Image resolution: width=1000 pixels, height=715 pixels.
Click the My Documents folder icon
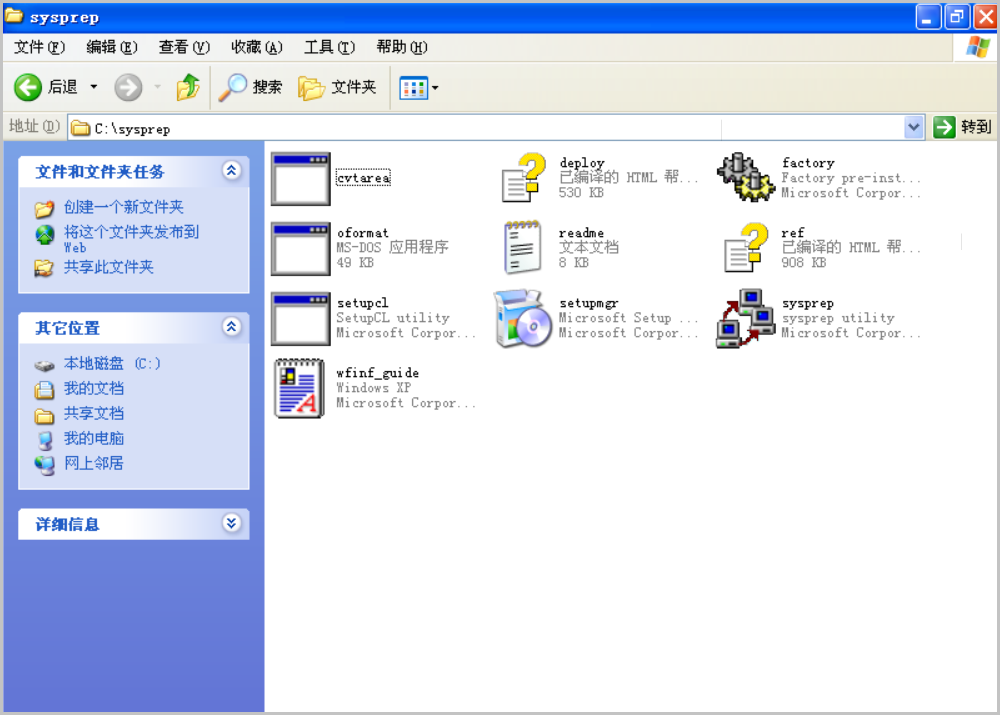(x=44, y=389)
